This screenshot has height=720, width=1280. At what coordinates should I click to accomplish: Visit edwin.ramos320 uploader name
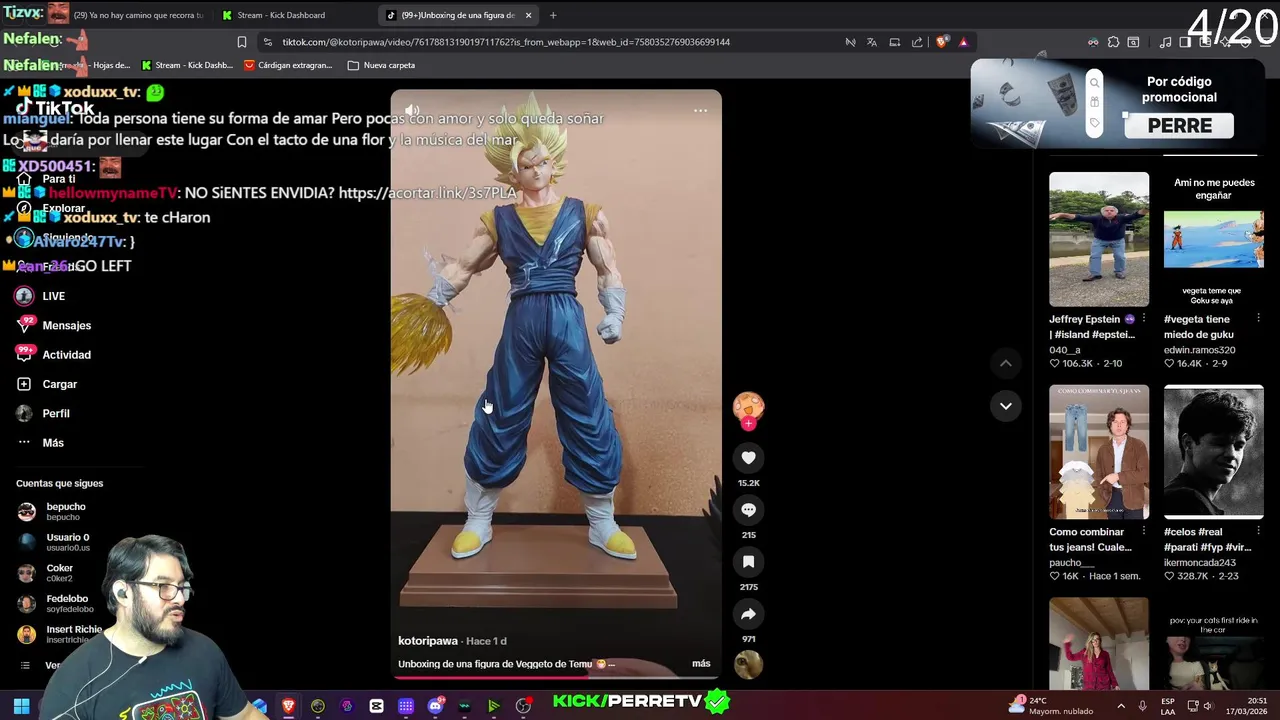coord(1199,350)
